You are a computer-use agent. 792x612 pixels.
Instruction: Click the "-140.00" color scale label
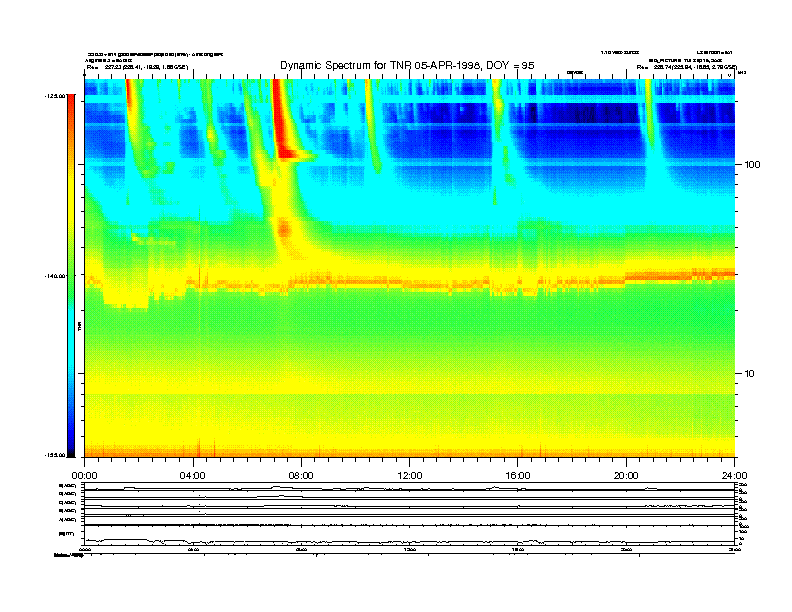(x=55, y=276)
